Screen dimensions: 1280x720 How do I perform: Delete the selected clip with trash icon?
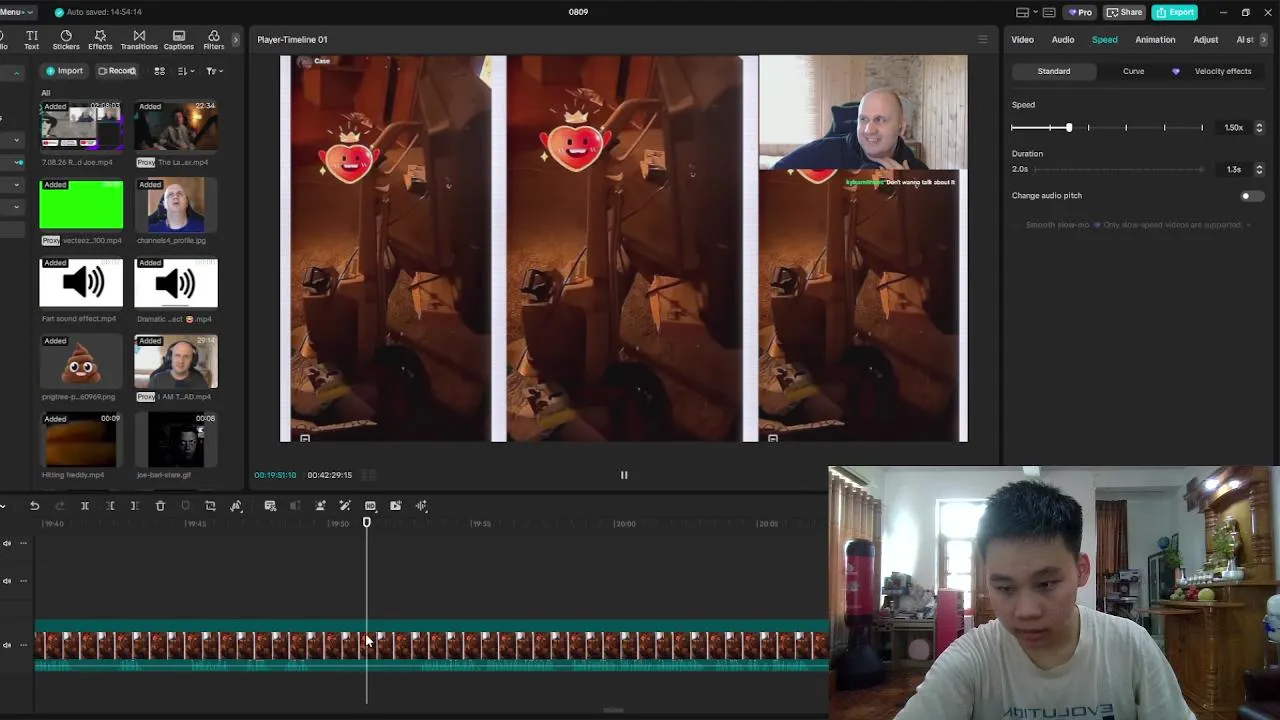tap(160, 506)
